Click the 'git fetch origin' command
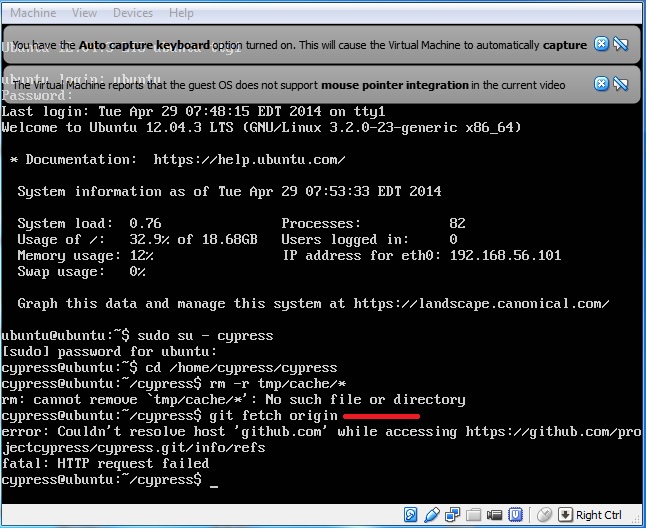Image resolution: width=649 pixels, height=532 pixels. (273, 416)
